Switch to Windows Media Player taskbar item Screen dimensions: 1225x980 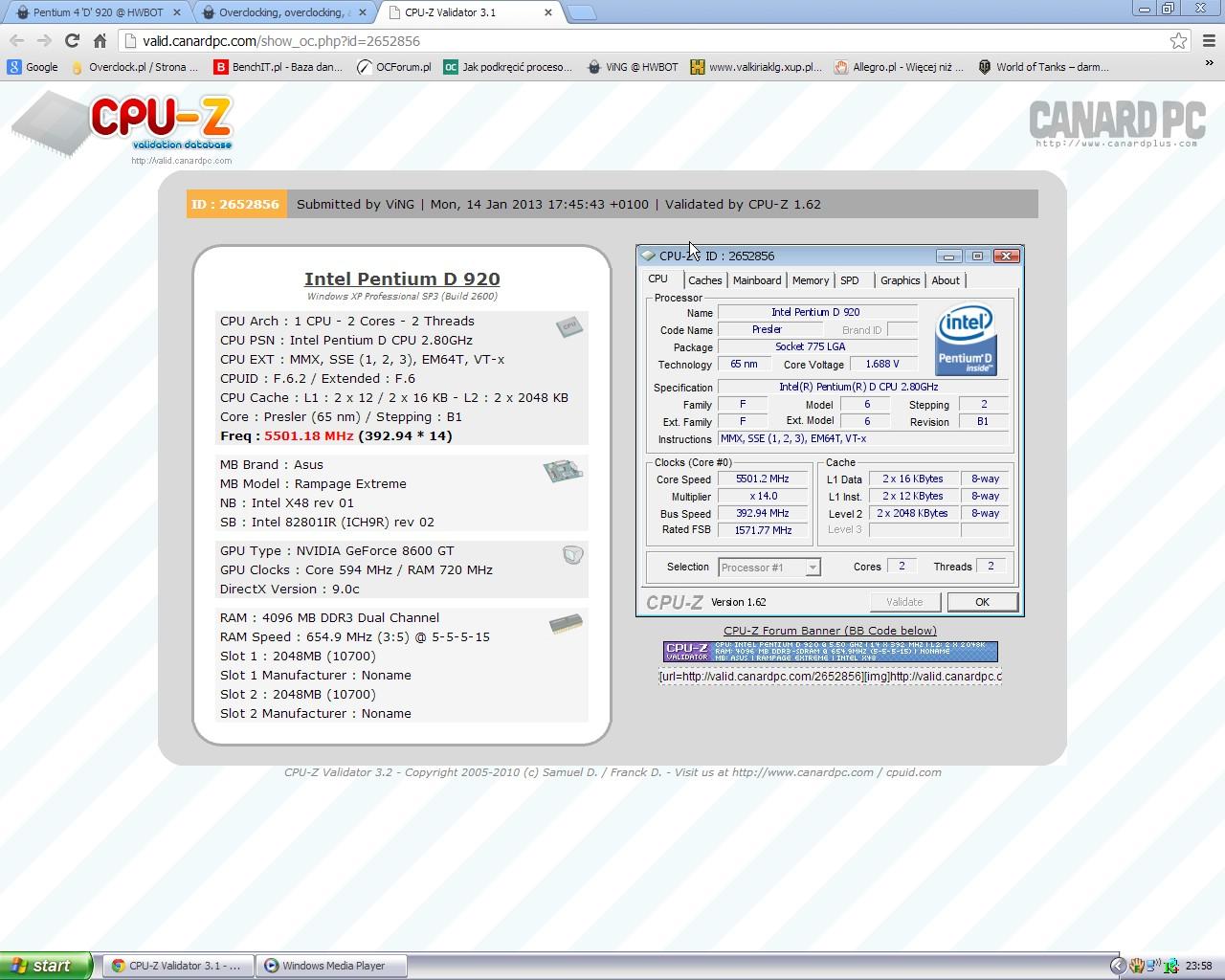(x=332, y=966)
